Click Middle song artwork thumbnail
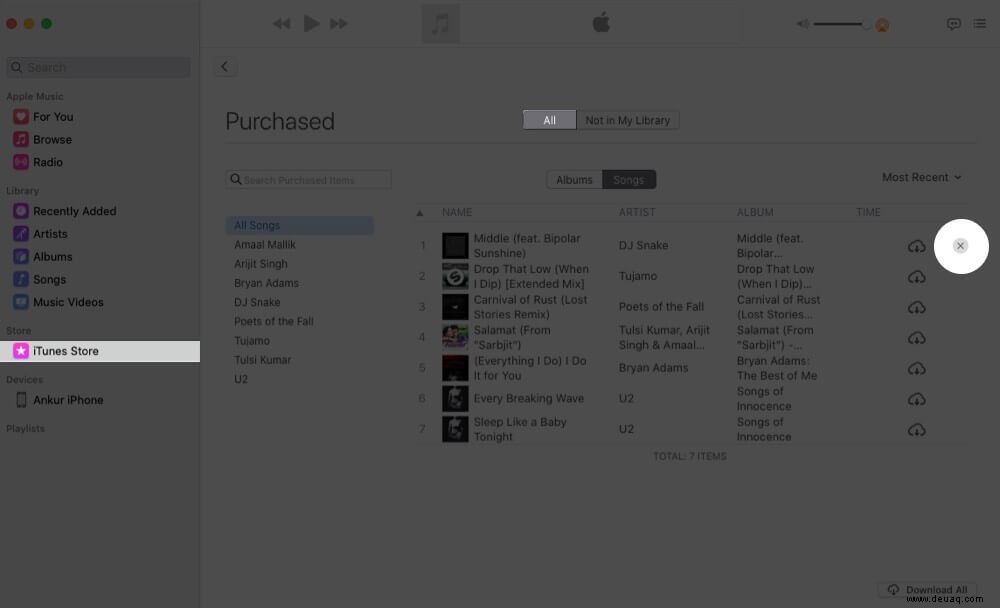The image size is (1000, 608). click(x=455, y=246)
